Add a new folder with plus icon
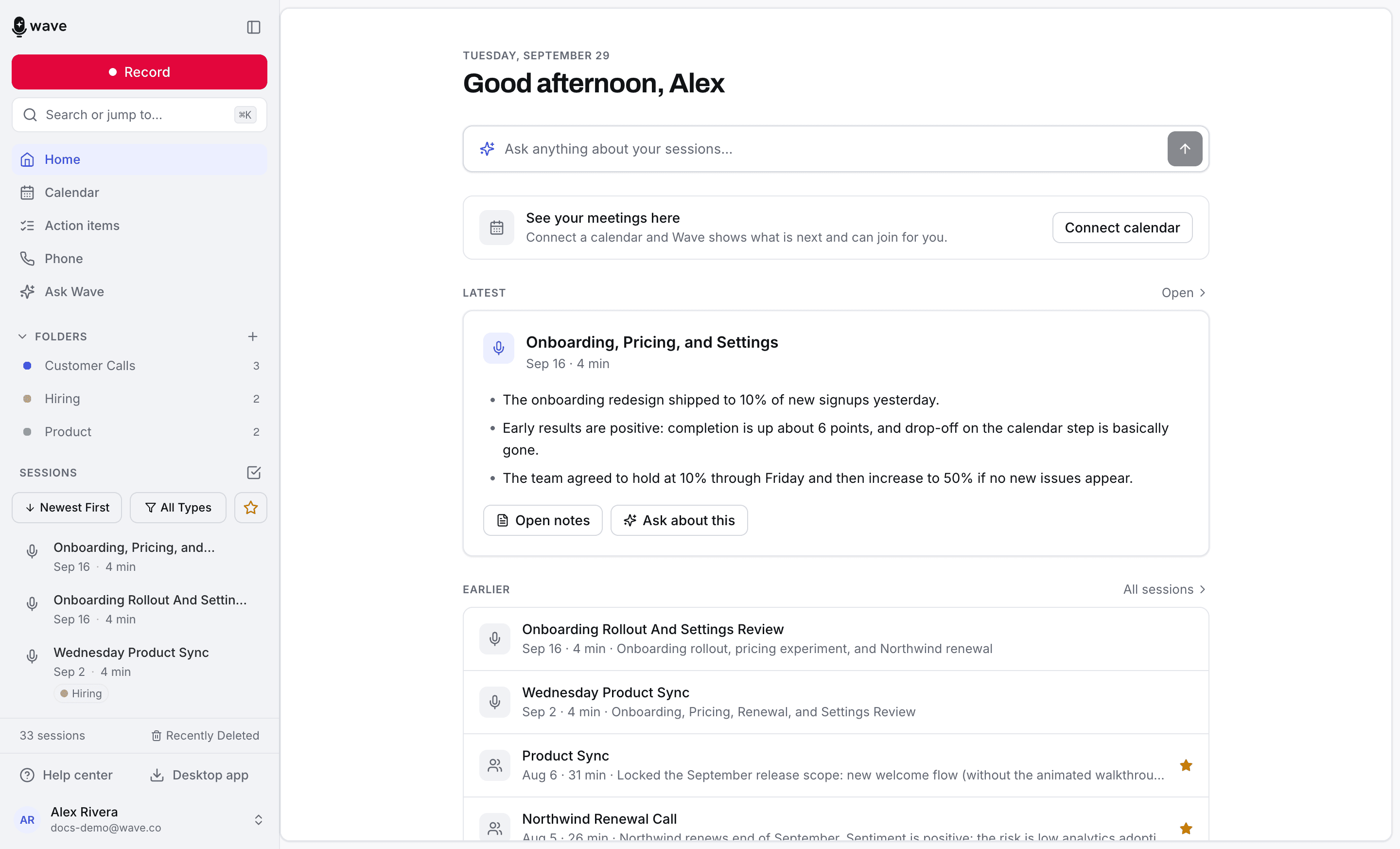Image resolution: width=1400 pixels, height=849 pixels. pyautogui.click(x=253, y=336)
